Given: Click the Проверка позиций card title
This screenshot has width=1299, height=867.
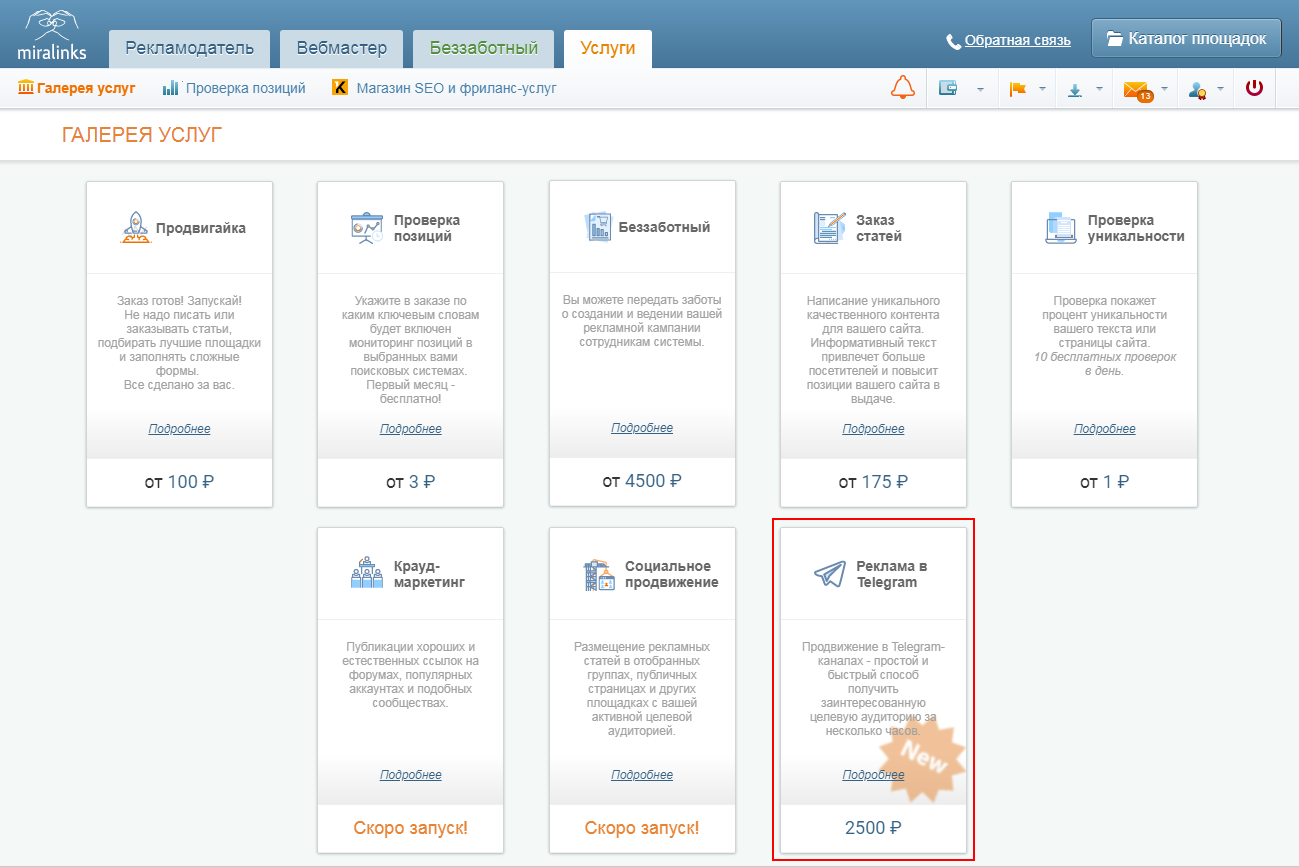Looking at the screenshot, I should [x=427, y=228].
